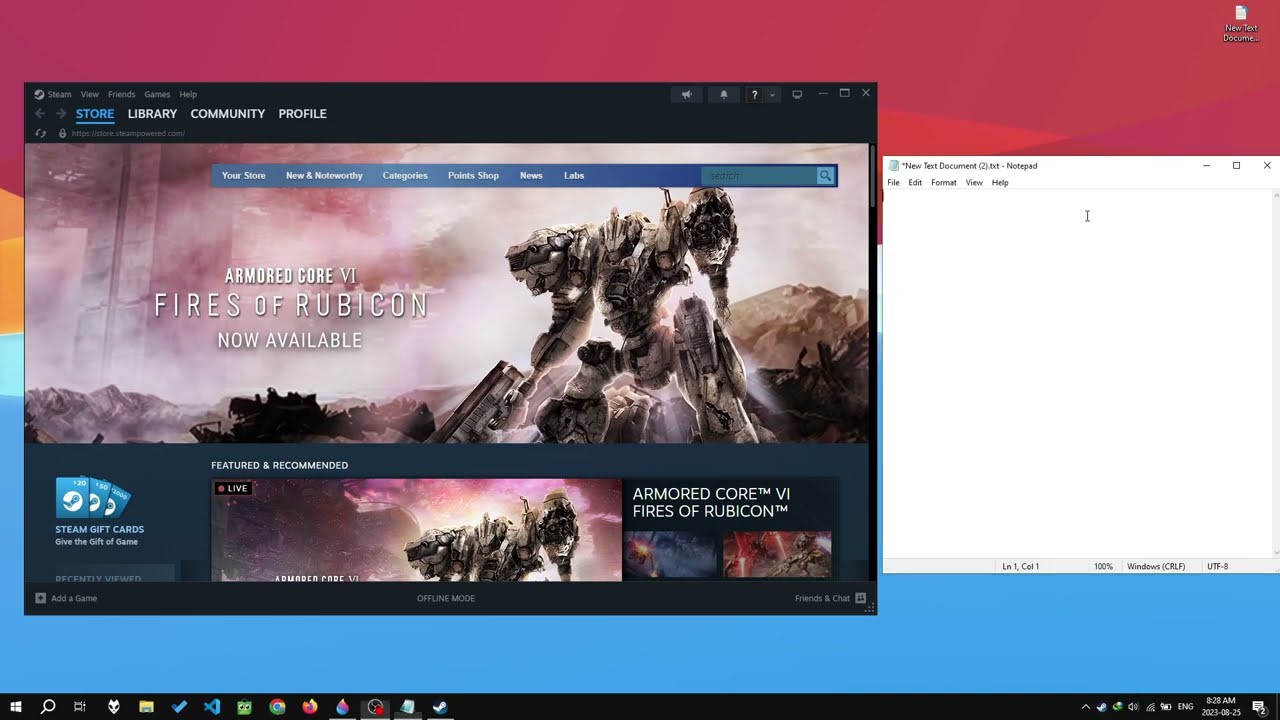The image size is (1280, 720).
Task: Switch to Steam via taskbar icon
Action: pos(439,707)
